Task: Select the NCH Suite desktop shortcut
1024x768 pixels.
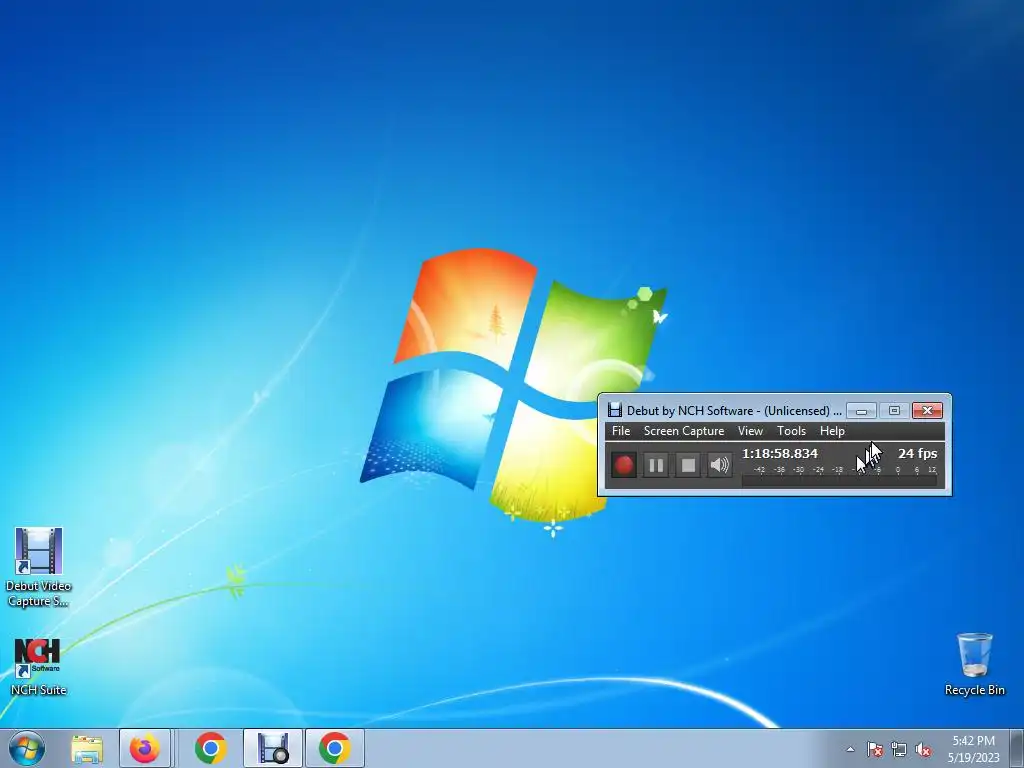Action: coord(38,667)
